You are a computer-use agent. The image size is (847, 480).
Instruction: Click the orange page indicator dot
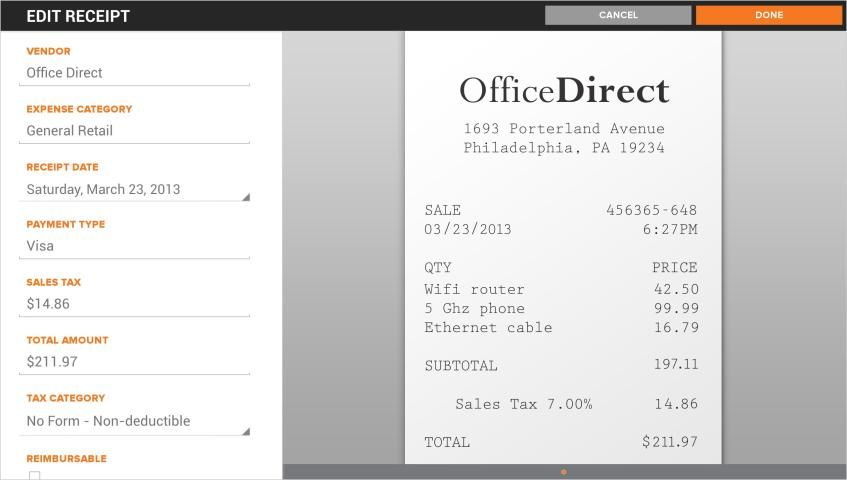tap(564, 472)
